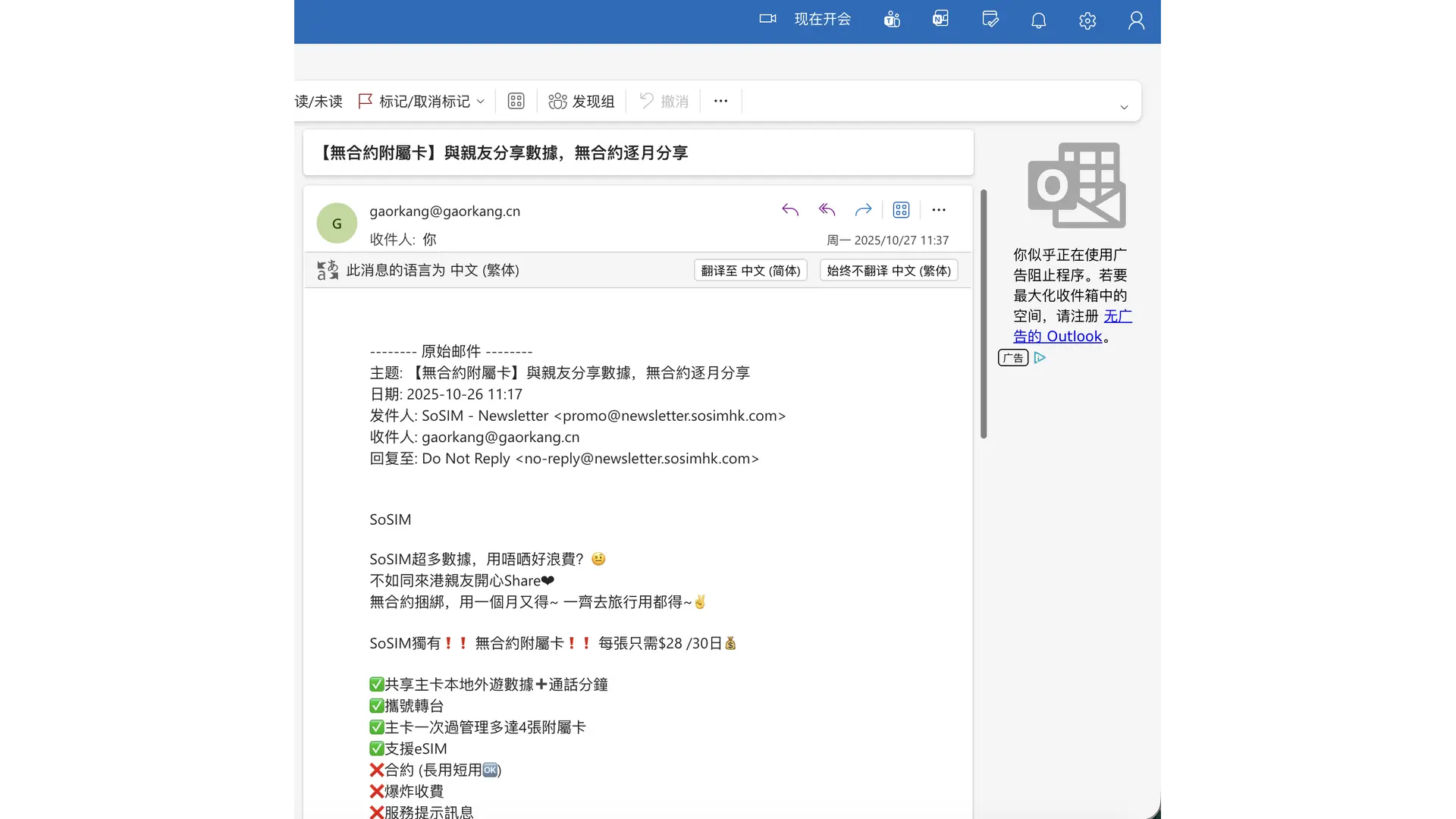Click the reply all icon

(827, 210)
